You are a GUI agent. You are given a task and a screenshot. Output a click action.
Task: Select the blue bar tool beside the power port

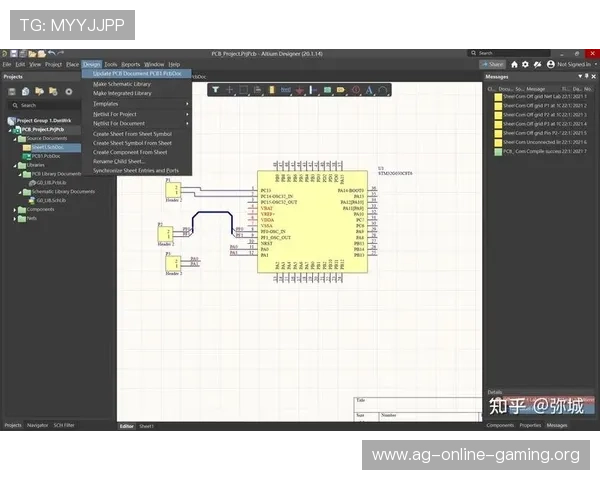[313, 90]
